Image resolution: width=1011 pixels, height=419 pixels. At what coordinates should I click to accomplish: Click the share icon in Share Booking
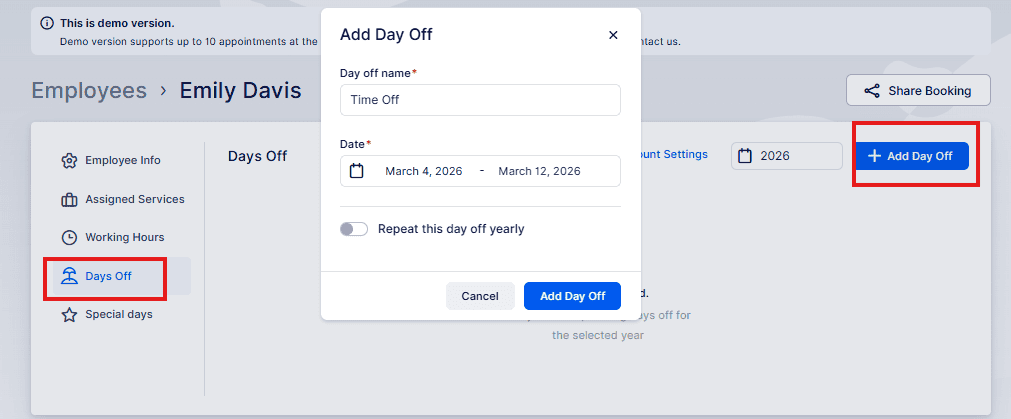point(872,91)
